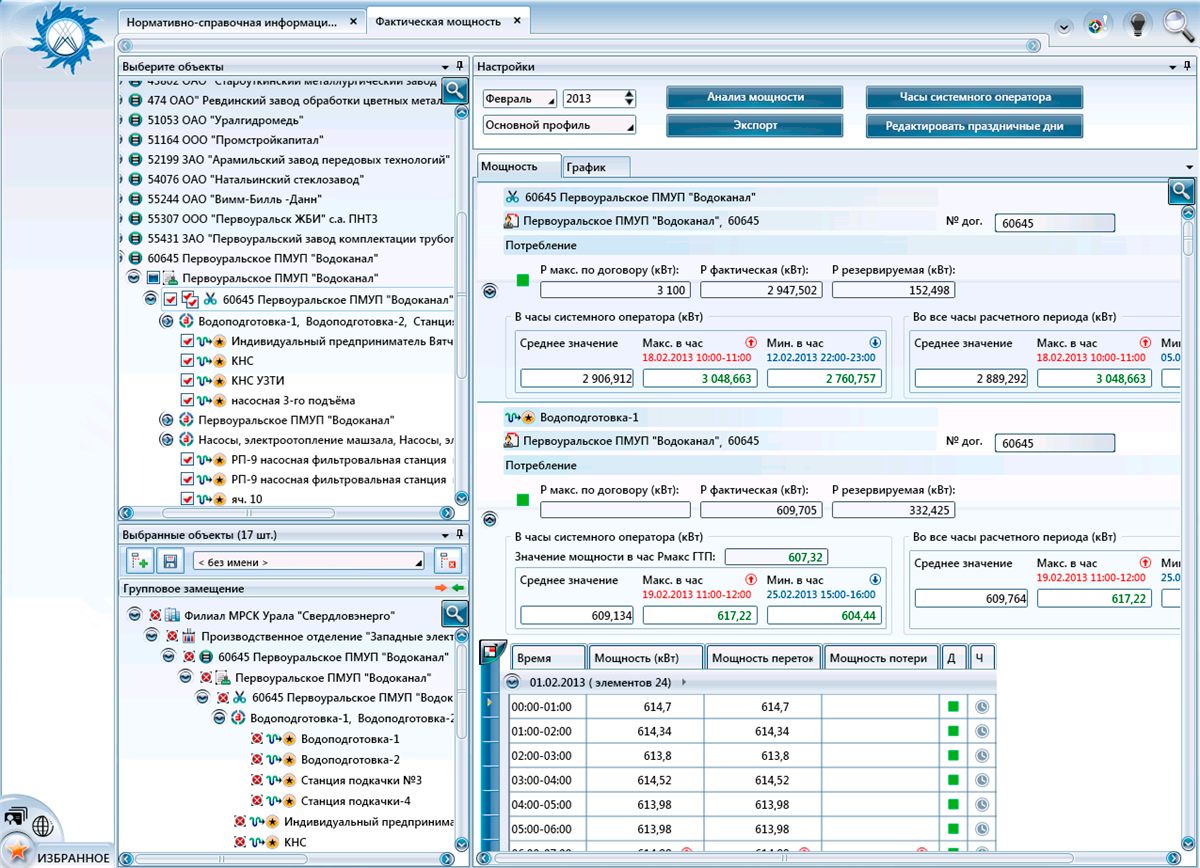Click the Анализ мощности button
This screenshot has width=1200, height=868.
[755, 98]
